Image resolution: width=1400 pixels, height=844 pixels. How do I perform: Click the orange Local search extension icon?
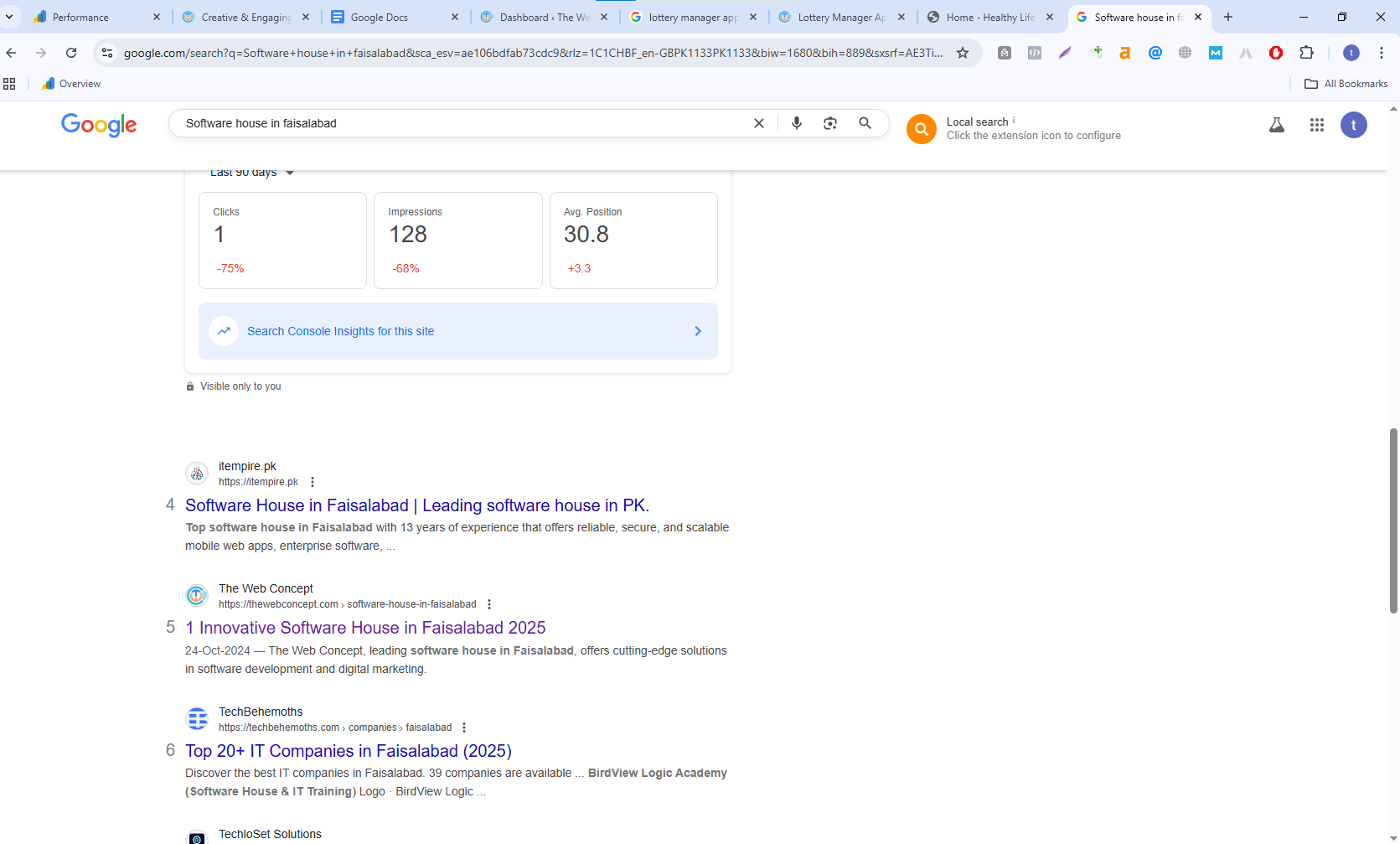click(x=922, y=129)
